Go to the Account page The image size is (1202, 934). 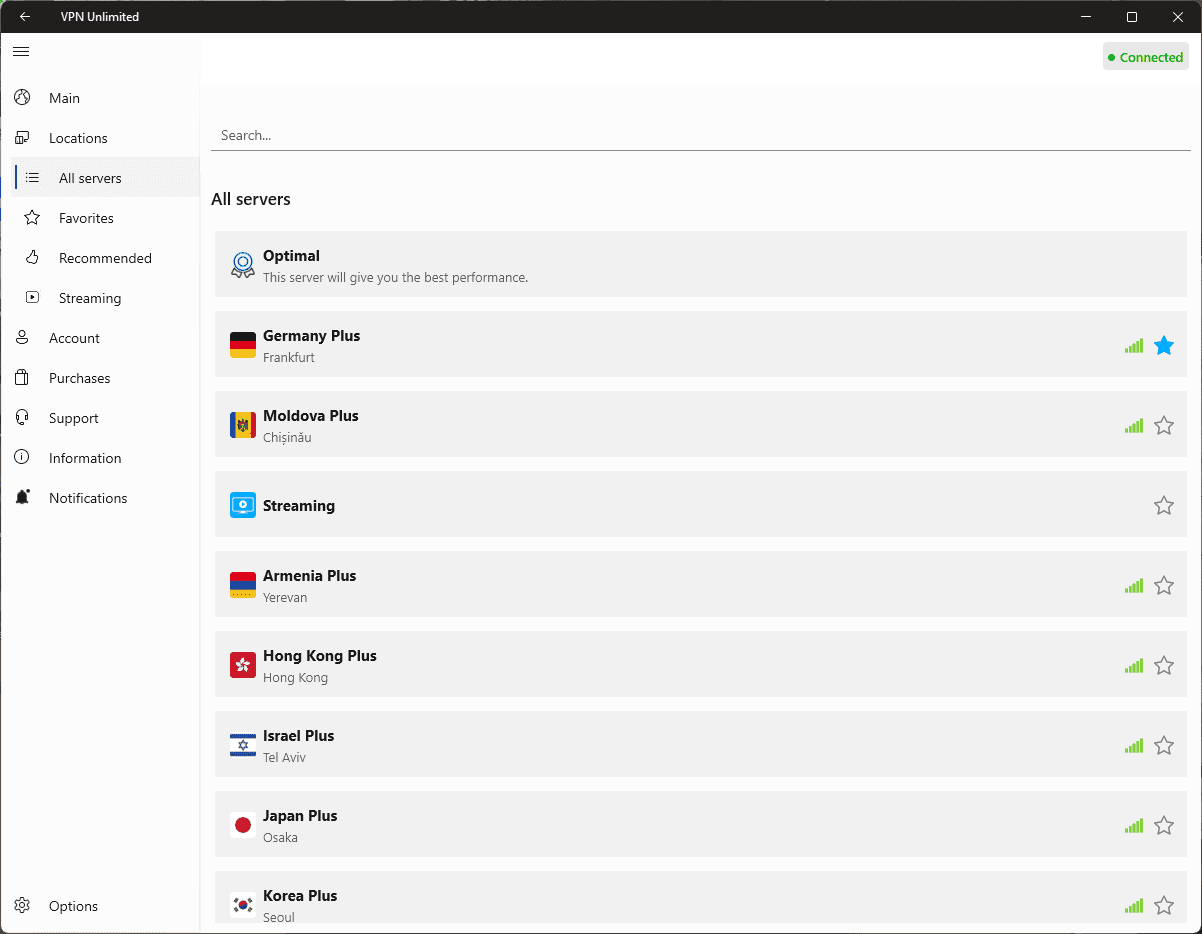(74, 338)
